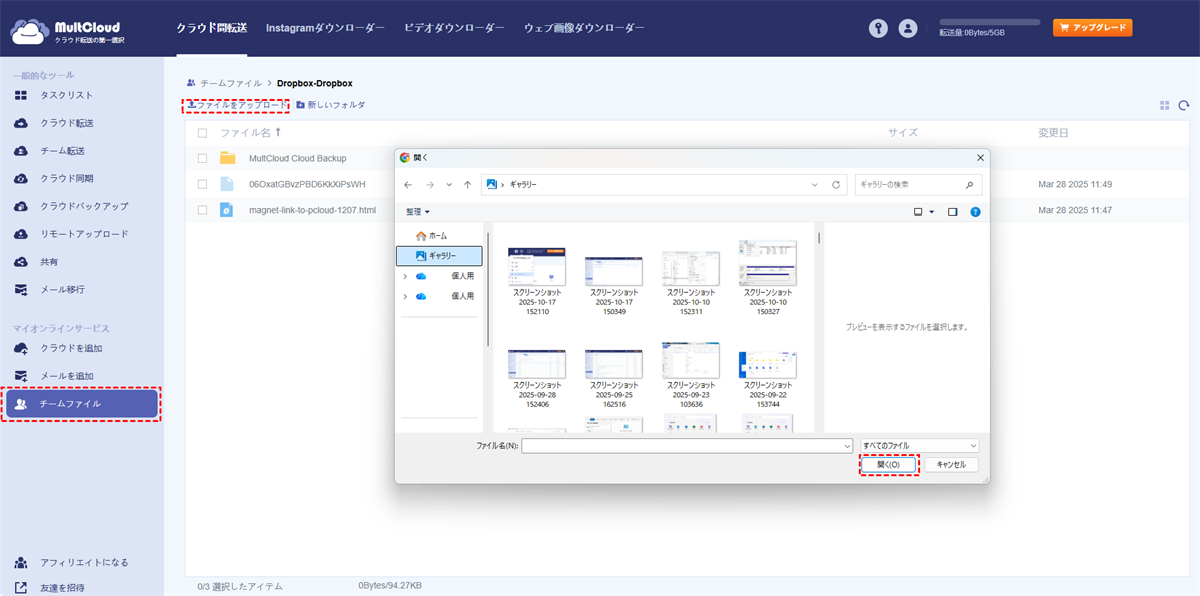This screenshot has width=1200, height=596.
Task: Click the refresh icon in the file list toolbar
Action: (x=1184, y=105)
